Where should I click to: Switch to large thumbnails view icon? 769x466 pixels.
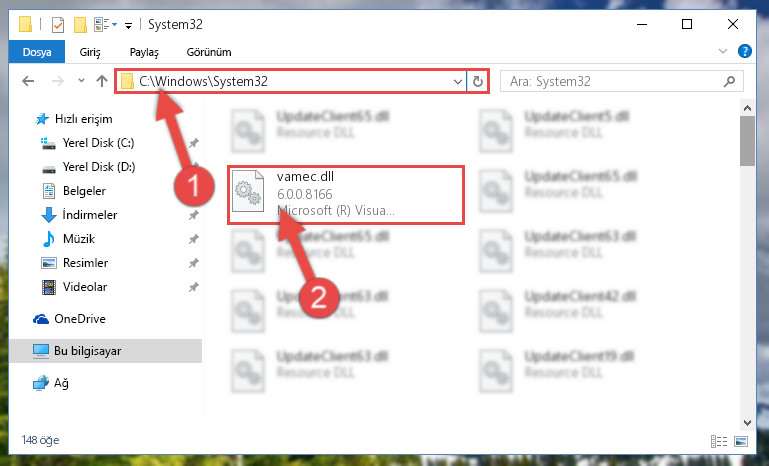(741, 441)
